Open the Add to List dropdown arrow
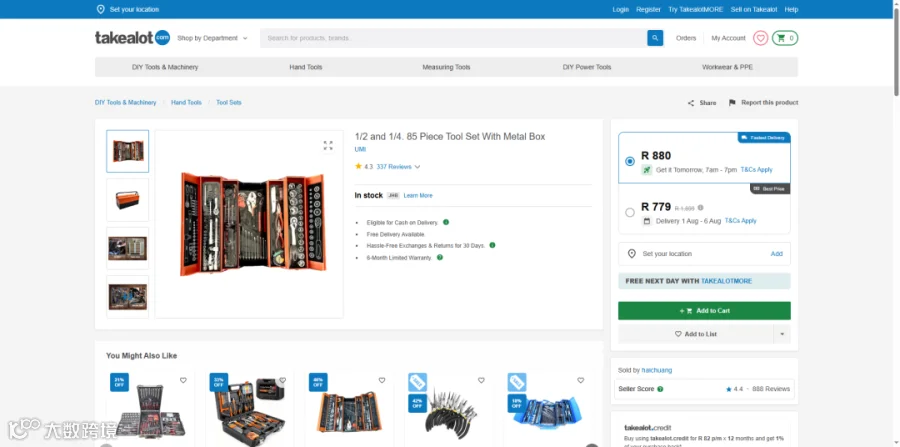This screenshot has height=447, width=900. tap(782, 334)
